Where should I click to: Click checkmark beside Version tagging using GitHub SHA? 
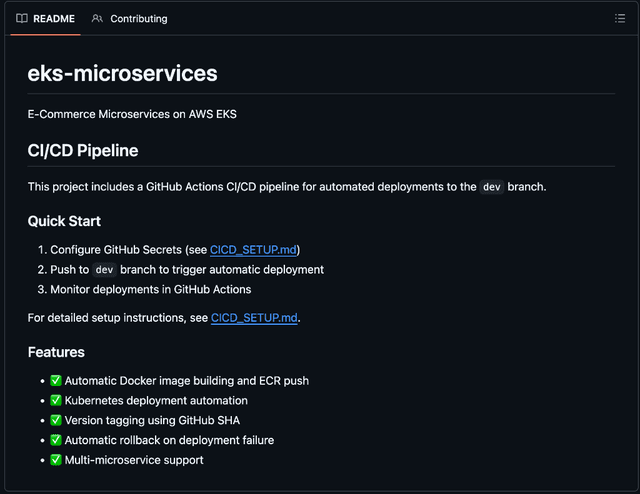click(56, 420)
